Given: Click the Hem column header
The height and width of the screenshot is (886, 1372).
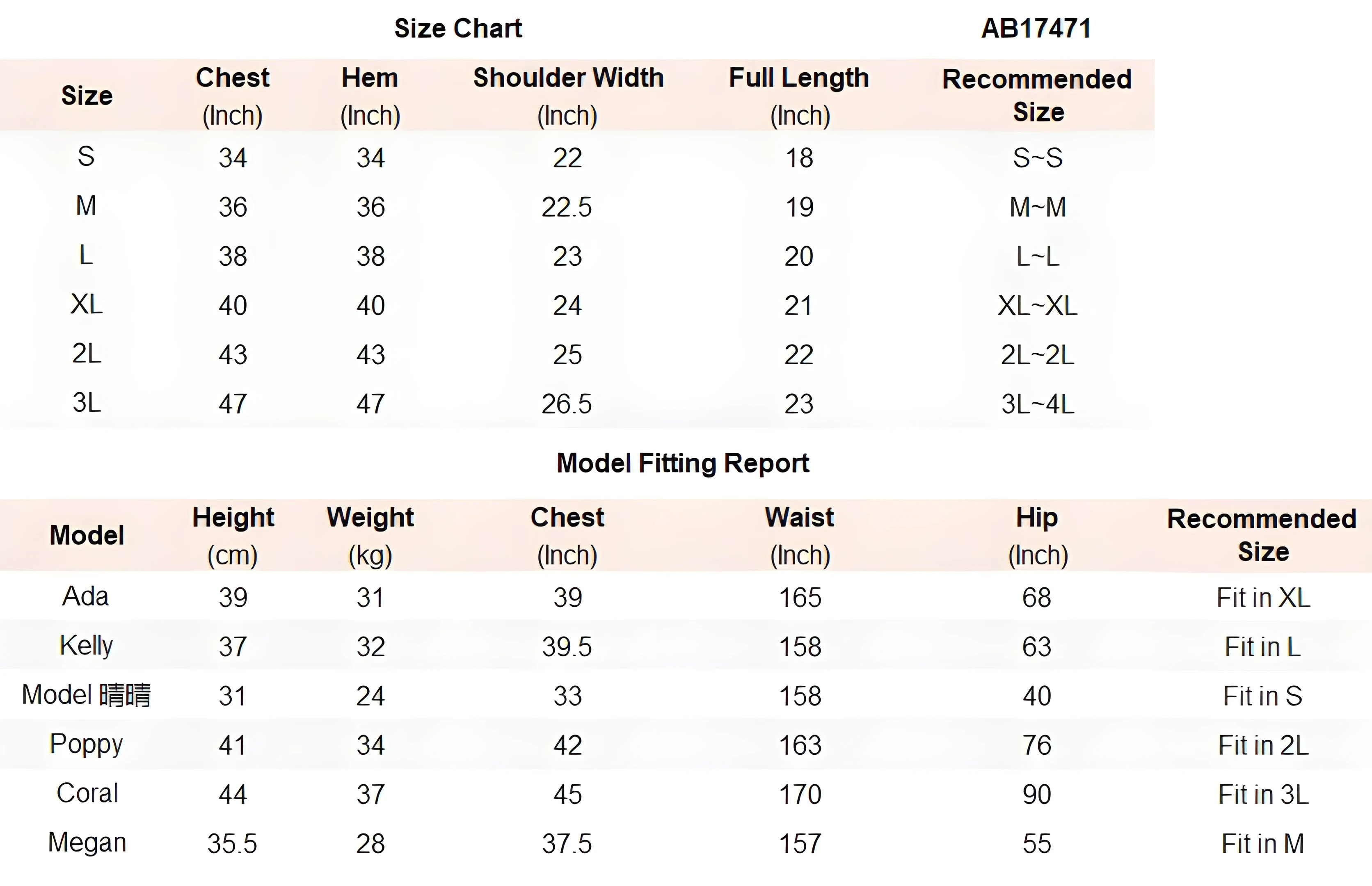Looking at the screenshot, I should coord(370,96).
